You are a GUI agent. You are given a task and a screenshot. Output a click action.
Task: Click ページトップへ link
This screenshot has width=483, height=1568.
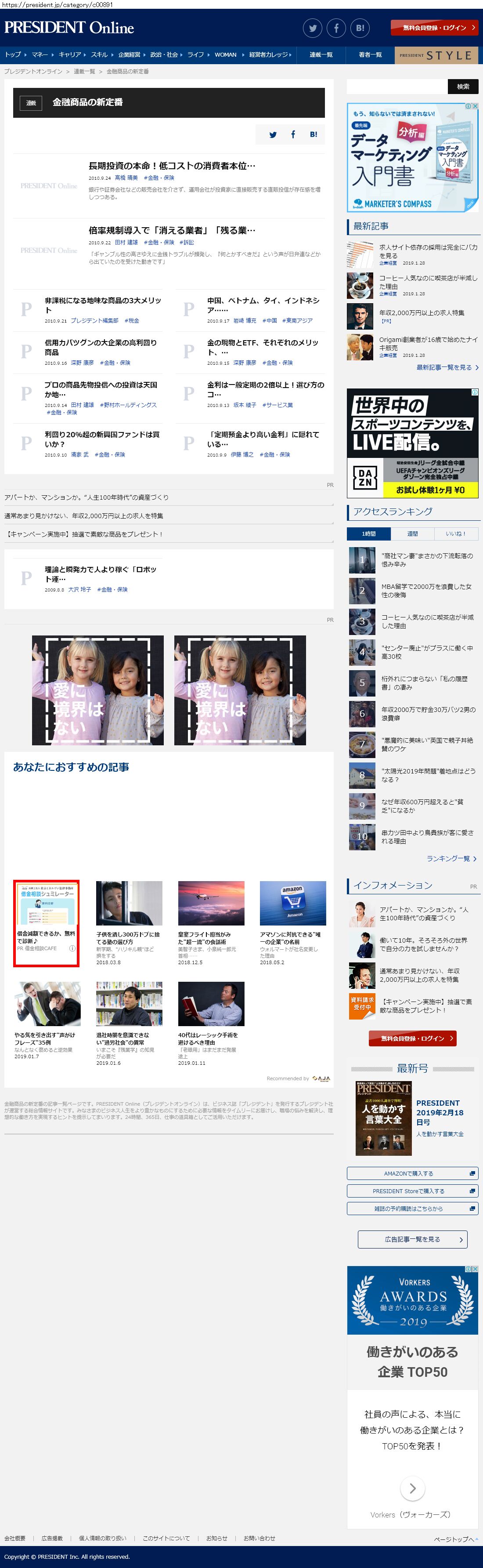click(x=456, y=1539)
